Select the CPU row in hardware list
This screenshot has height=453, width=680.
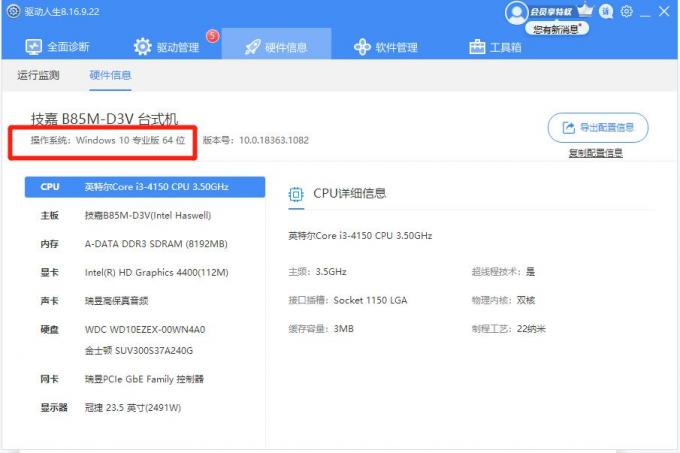pyautogui.click(x=145, y=187)
